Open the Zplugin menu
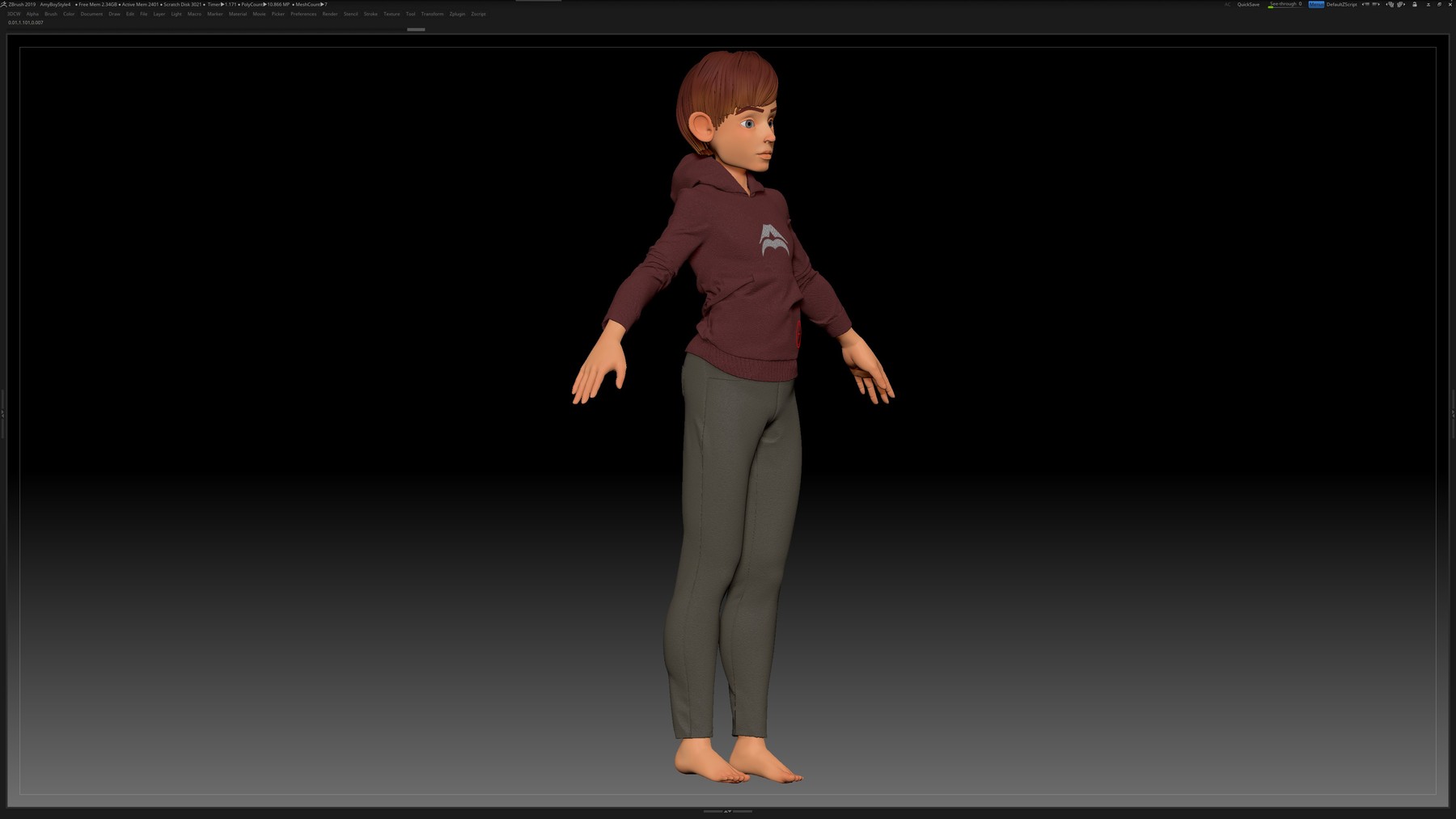 coord(457,14)
